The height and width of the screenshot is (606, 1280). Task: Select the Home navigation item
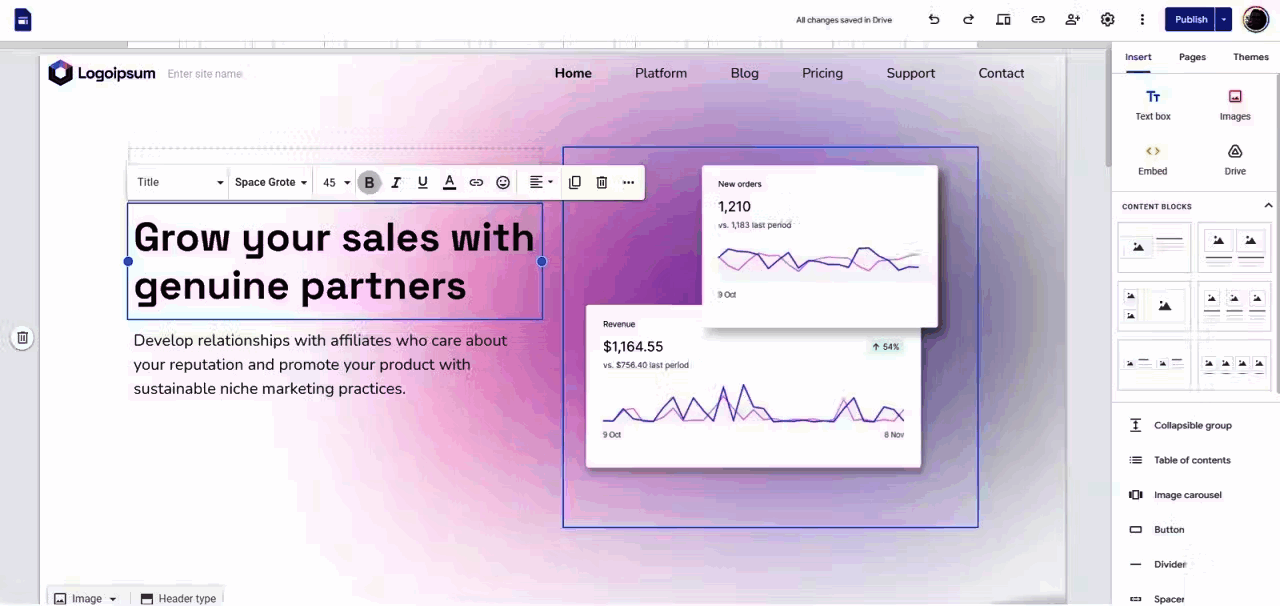(x=573, y=73)
